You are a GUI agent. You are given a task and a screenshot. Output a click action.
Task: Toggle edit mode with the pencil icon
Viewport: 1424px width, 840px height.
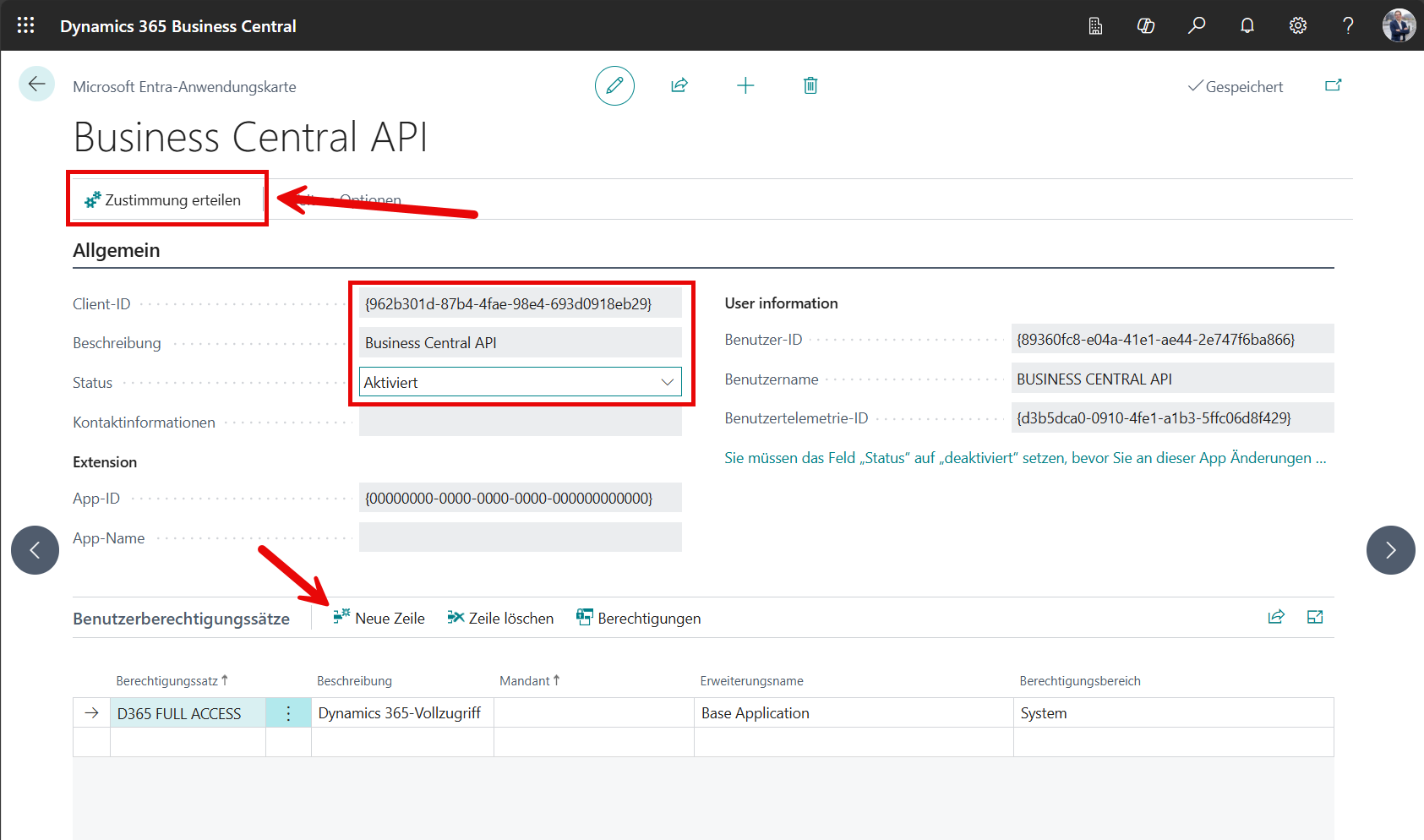click(614, 85)
